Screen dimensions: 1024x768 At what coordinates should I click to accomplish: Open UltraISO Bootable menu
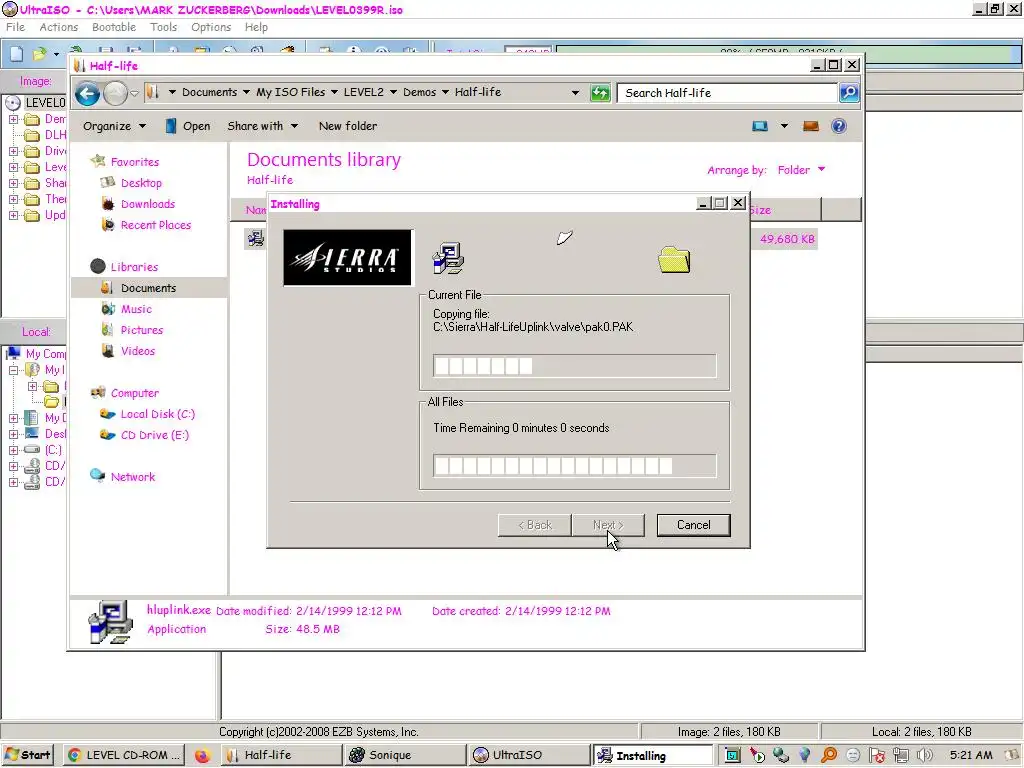point(114,27)
